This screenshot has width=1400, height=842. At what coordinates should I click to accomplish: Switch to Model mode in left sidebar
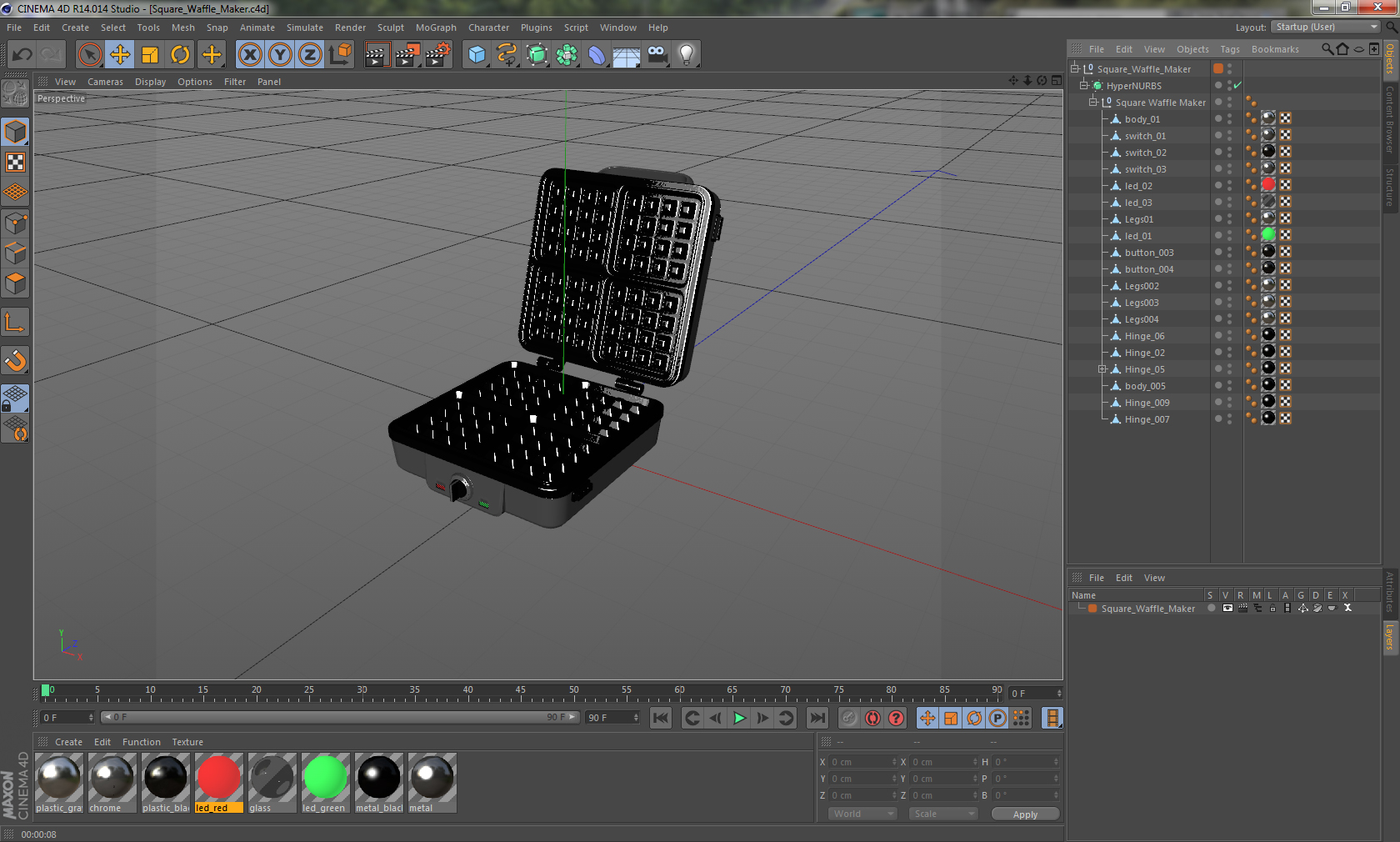(15, 133)
